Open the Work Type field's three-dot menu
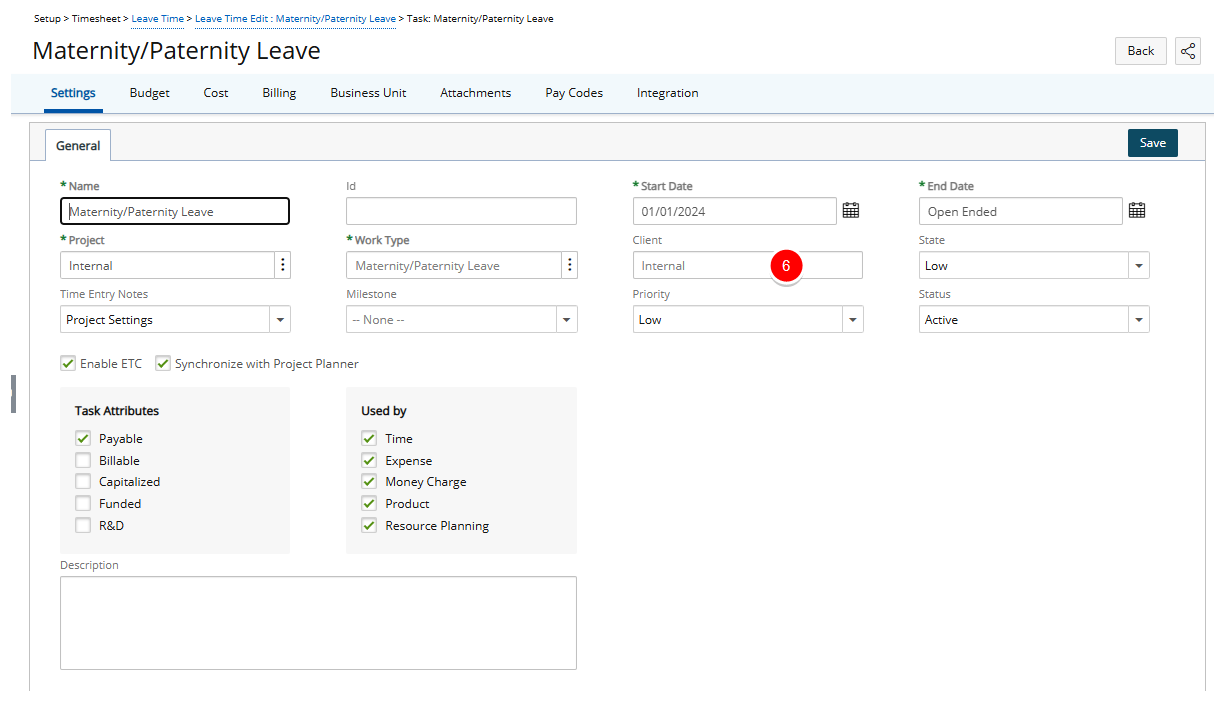 point(569,265)
